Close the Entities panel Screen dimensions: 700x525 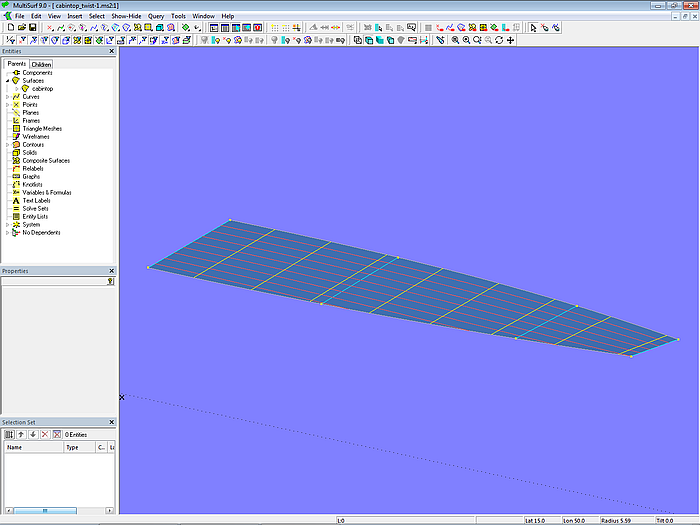coord(111,51)
